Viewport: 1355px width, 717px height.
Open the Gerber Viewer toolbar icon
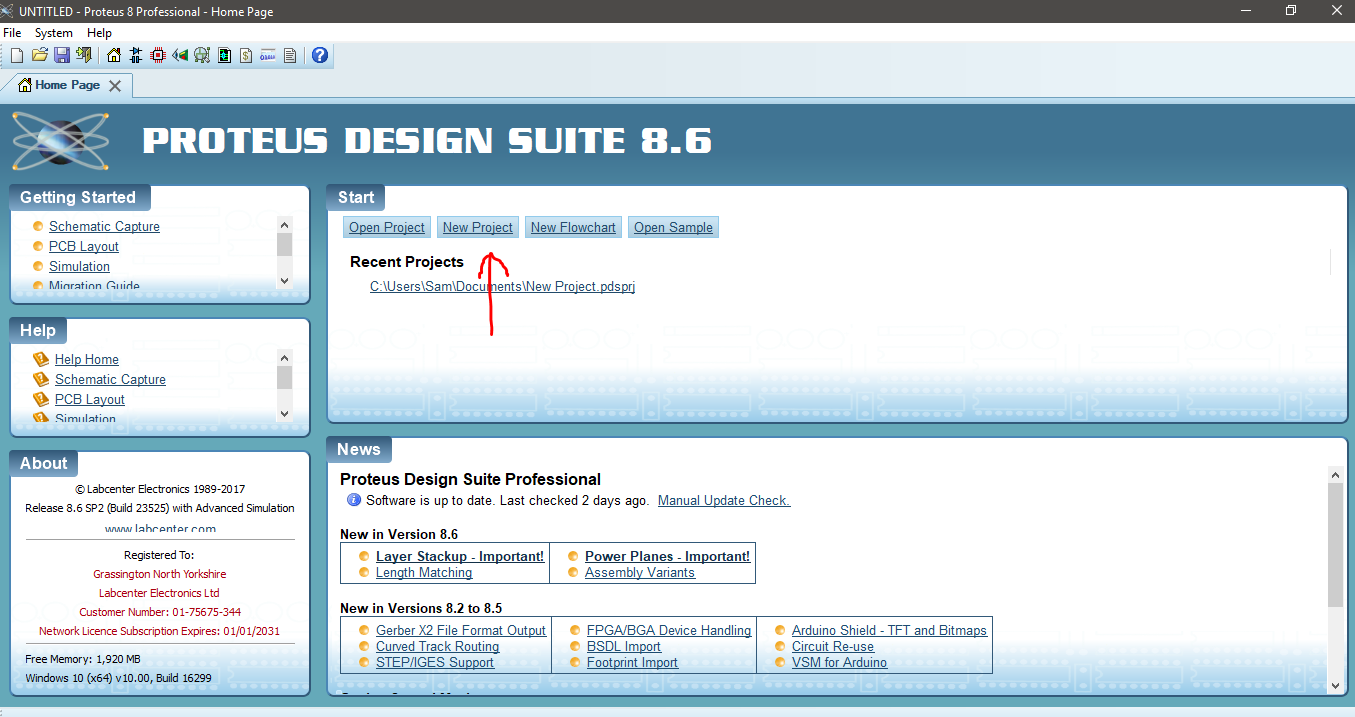pos(202,55)
